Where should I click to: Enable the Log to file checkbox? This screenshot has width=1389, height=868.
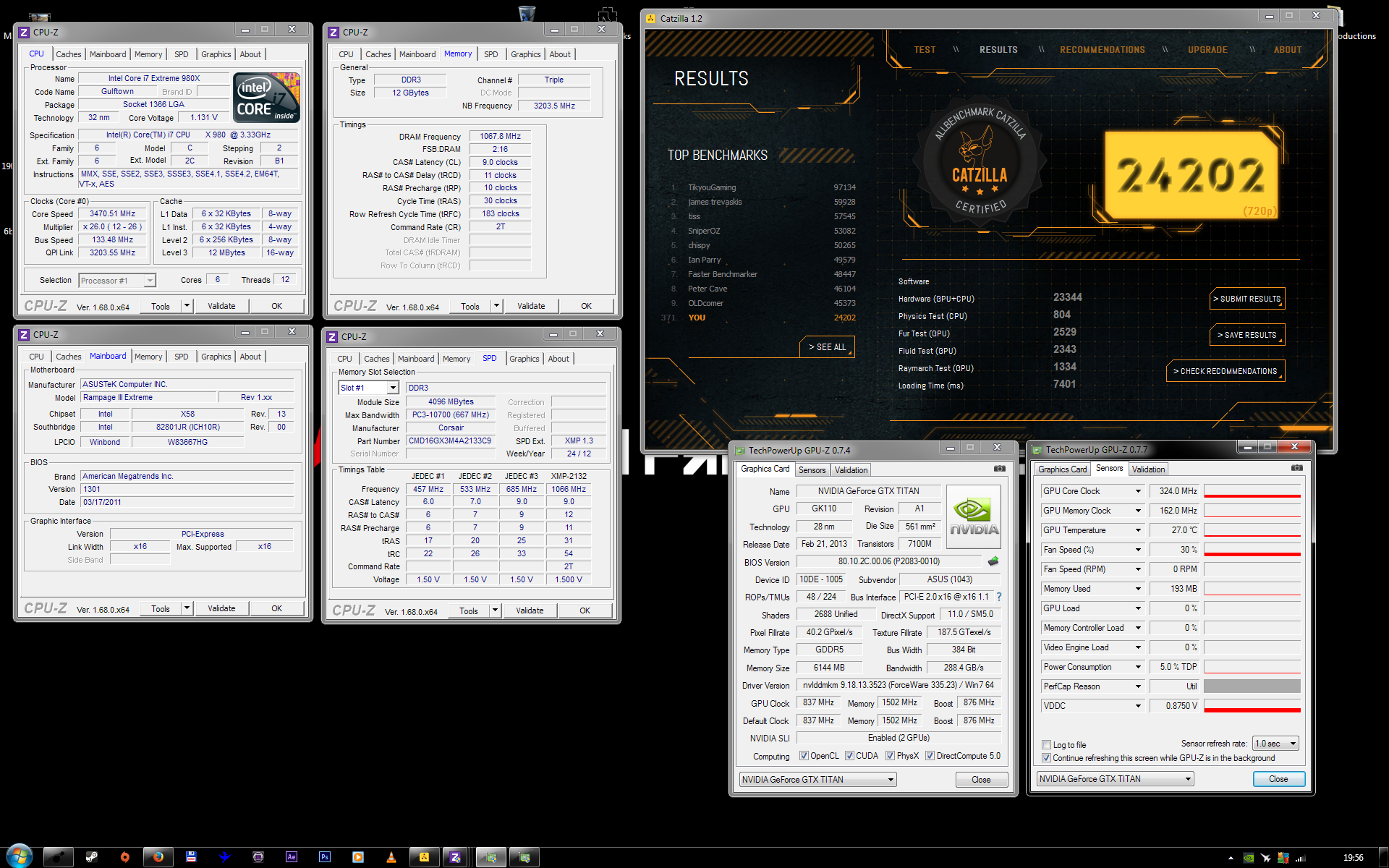[x=1046, y=745]
